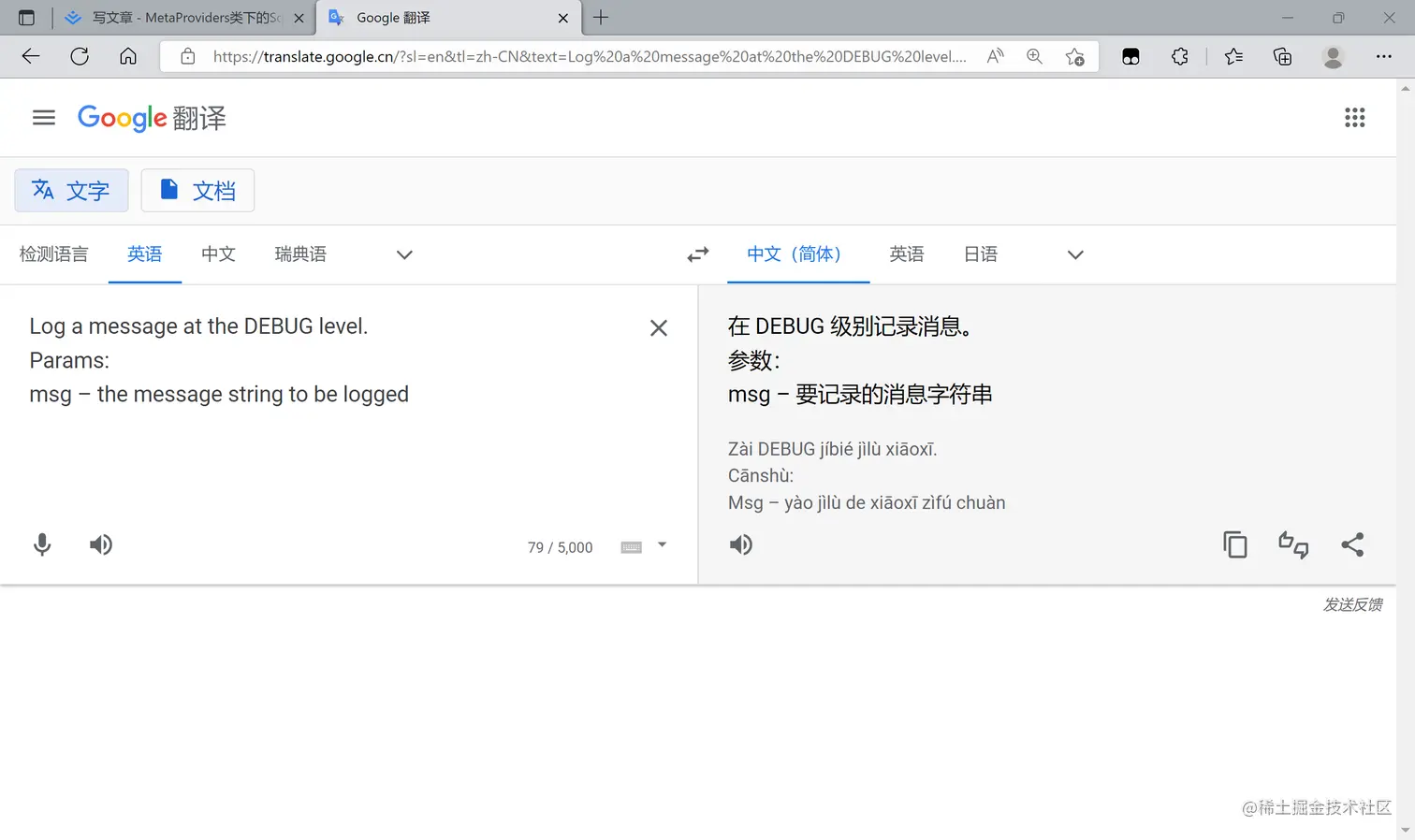Open the Google Translate hamburger menu
Image resolution: width=1415 pixels, height=840 pixels.
(x=44, y=118)
